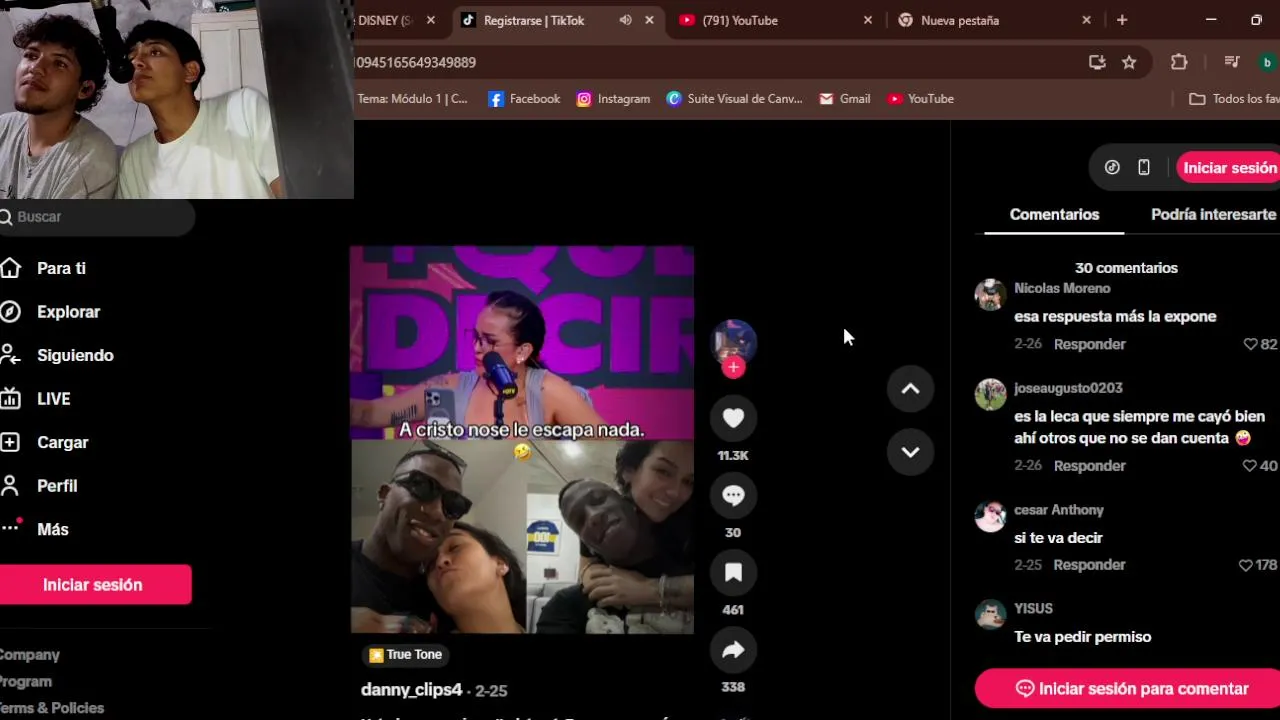Open YouTube bookmark in bookmarks bar
This screenshot has height=720, width=1280.
click(920, 99)
